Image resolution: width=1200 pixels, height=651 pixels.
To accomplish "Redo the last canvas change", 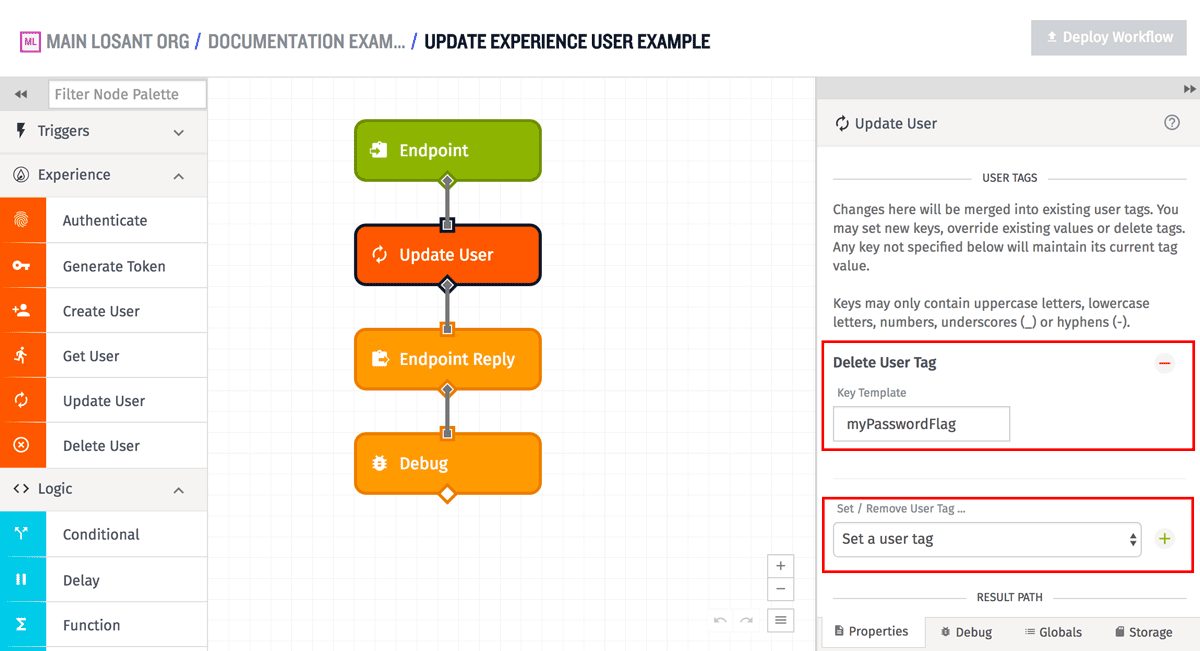I will [746, 621].
